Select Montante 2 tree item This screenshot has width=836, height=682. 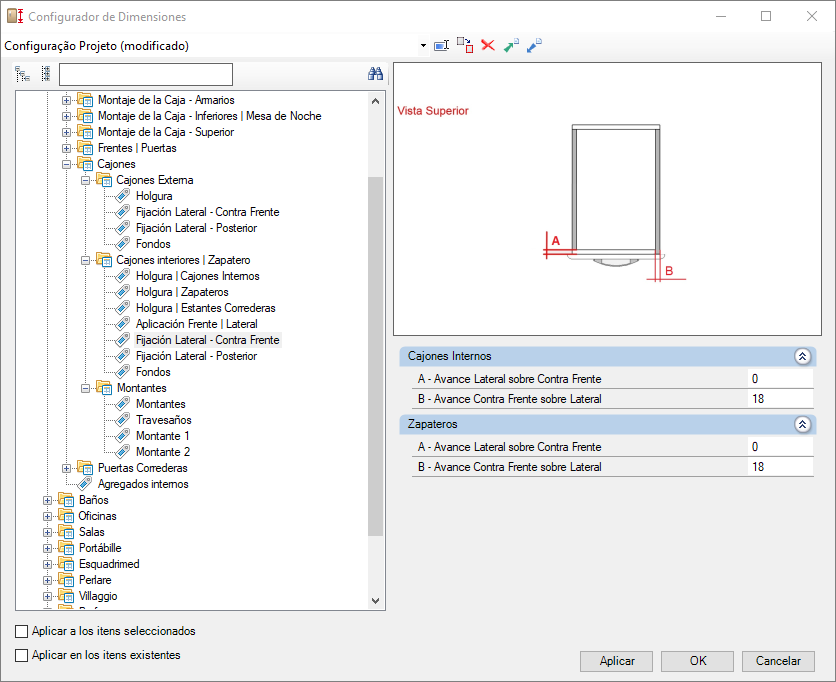pos(163,452)
